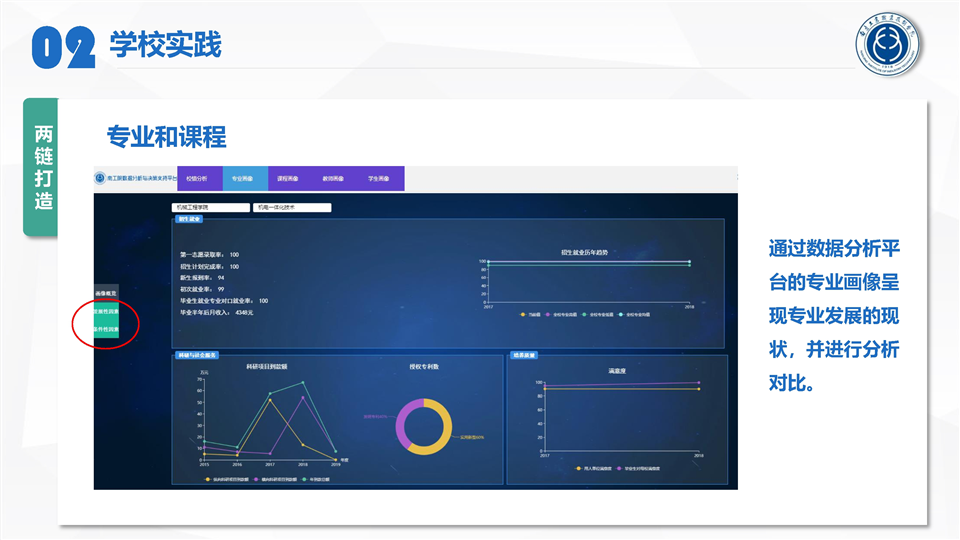960x540 pixels.
Task: Toggle the purple 毕业生对母校满意度 legend in 满意度 chart
Action: (x=639, y=468)
